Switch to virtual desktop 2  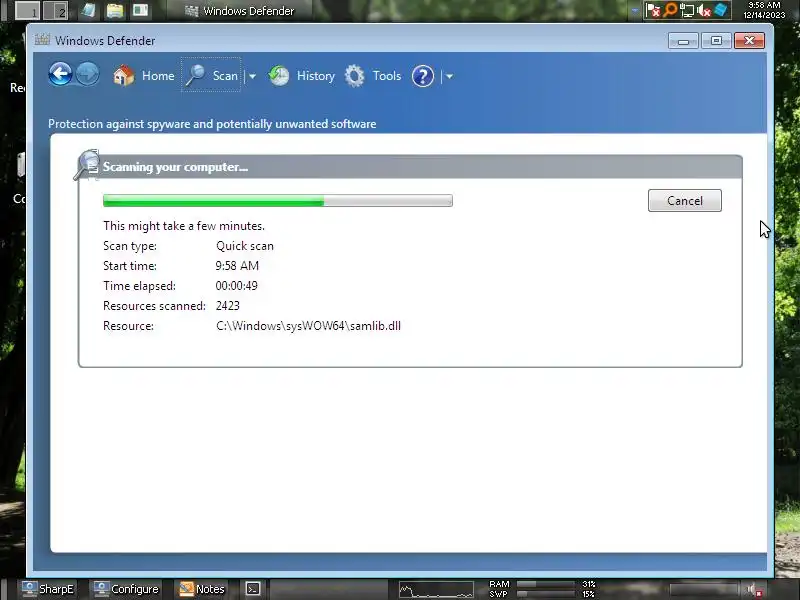(56, 10)
